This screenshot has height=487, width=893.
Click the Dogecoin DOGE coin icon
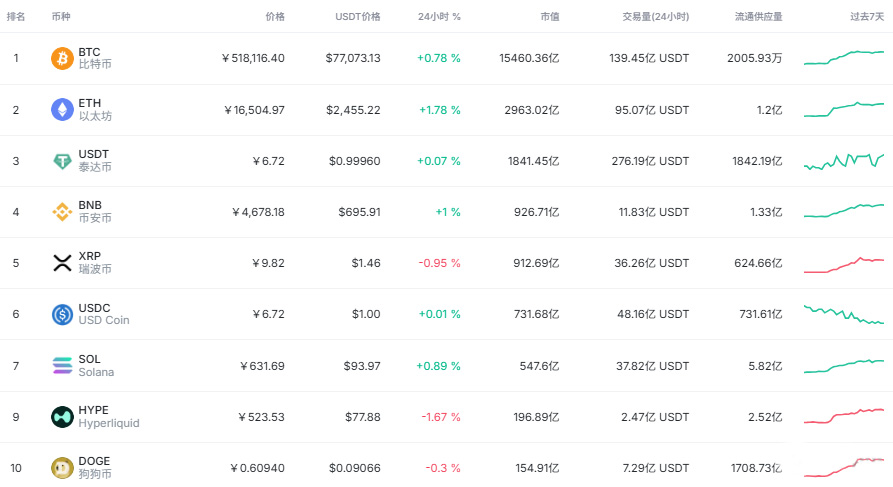click(62, 468)
